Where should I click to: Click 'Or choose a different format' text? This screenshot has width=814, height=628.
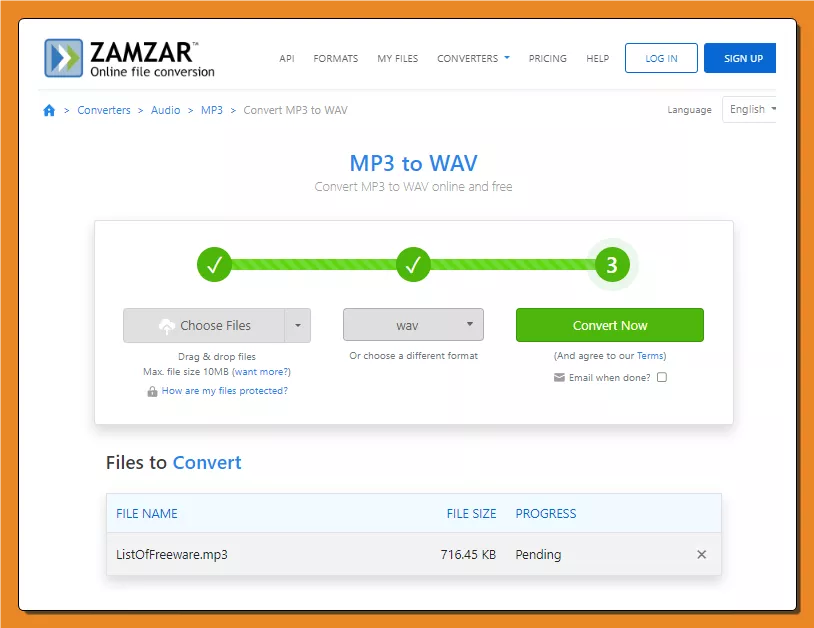pyautogui.click(x=413, y=356)
